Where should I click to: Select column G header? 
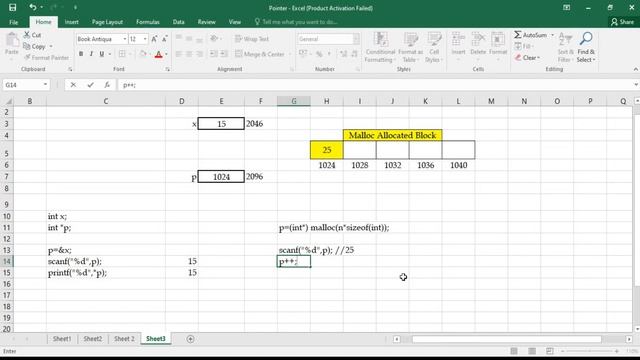point(293,101)
